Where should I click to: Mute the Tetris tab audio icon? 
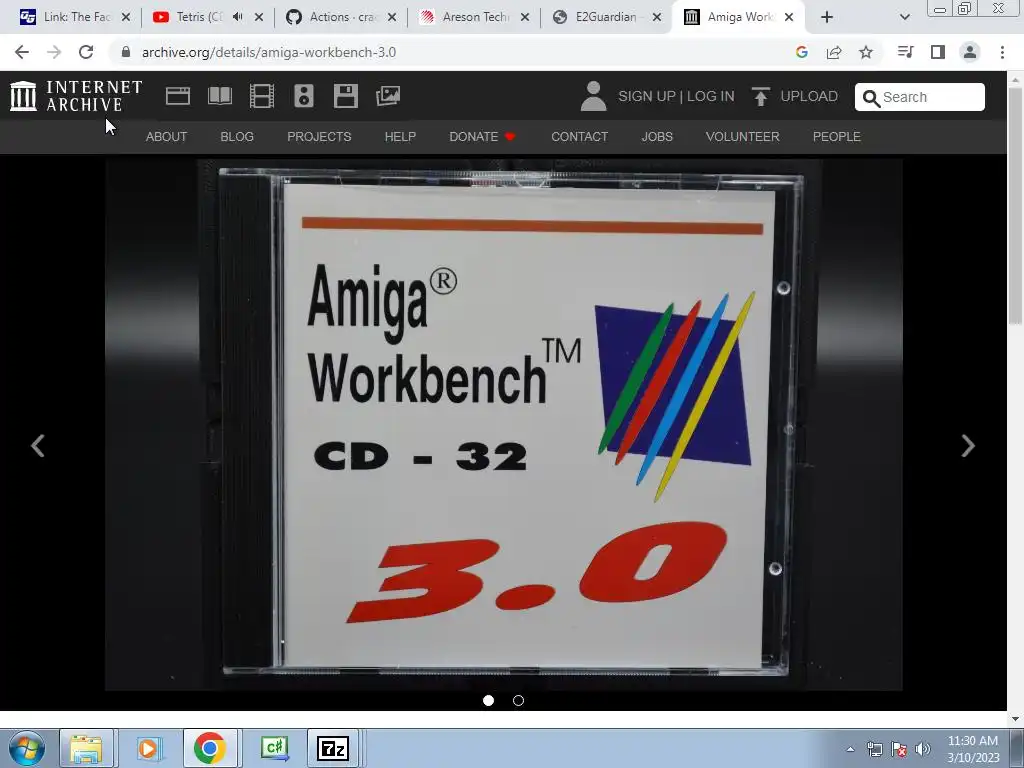click(x=238, y=17)
